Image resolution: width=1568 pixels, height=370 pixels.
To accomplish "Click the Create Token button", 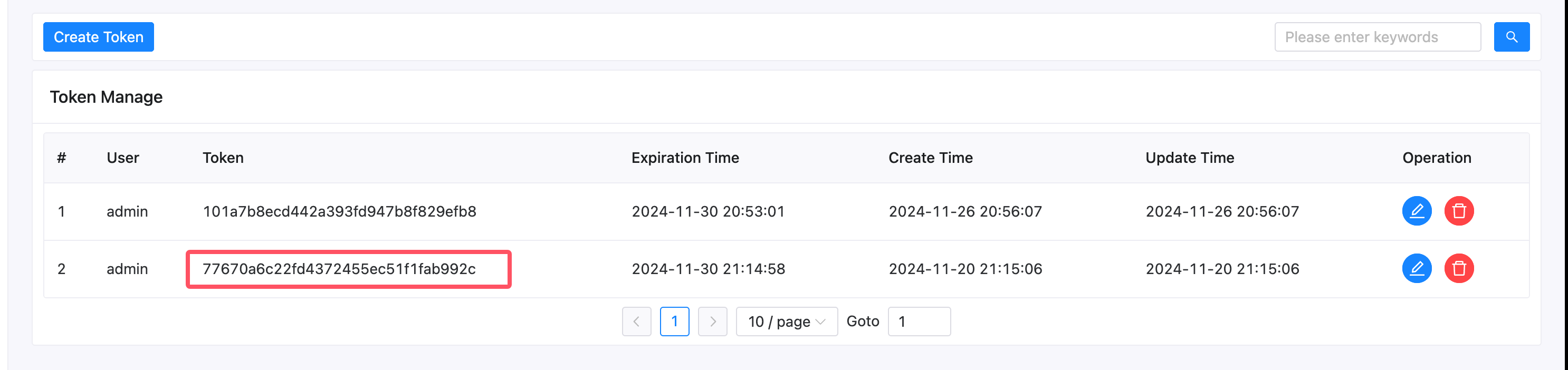I will [x=99, y=37].
